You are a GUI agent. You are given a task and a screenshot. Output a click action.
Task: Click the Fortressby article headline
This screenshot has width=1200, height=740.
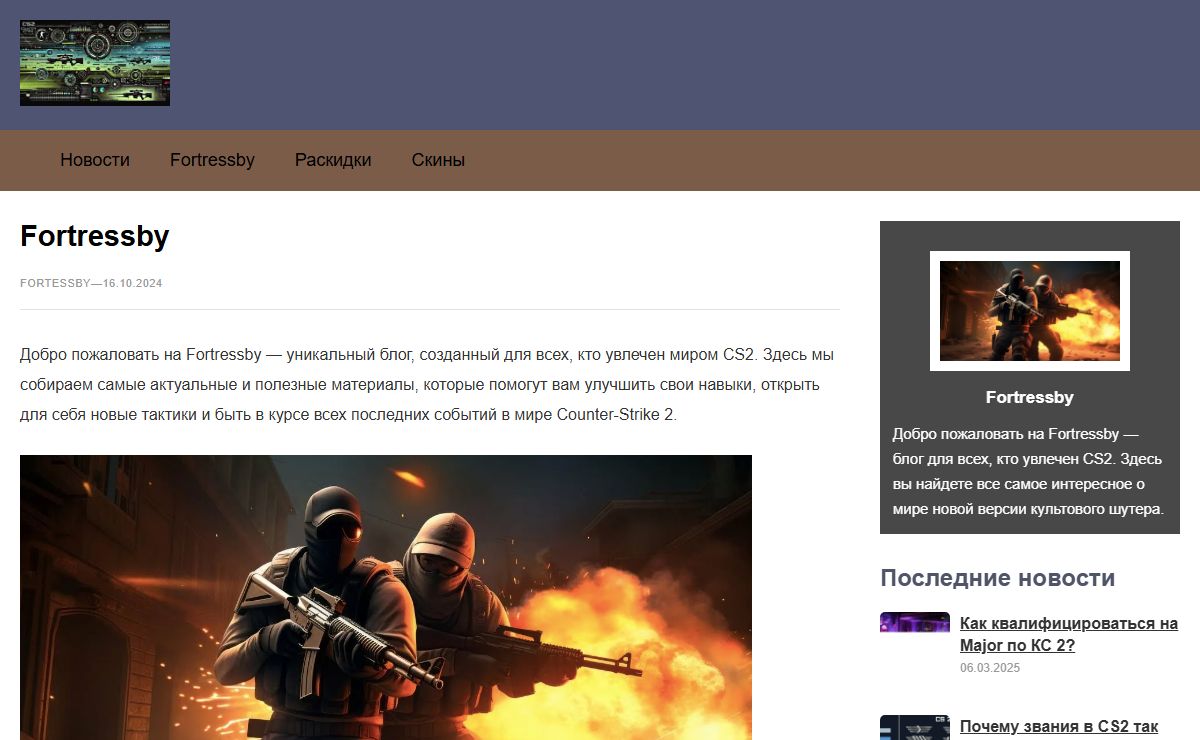[x=95, y=237]
